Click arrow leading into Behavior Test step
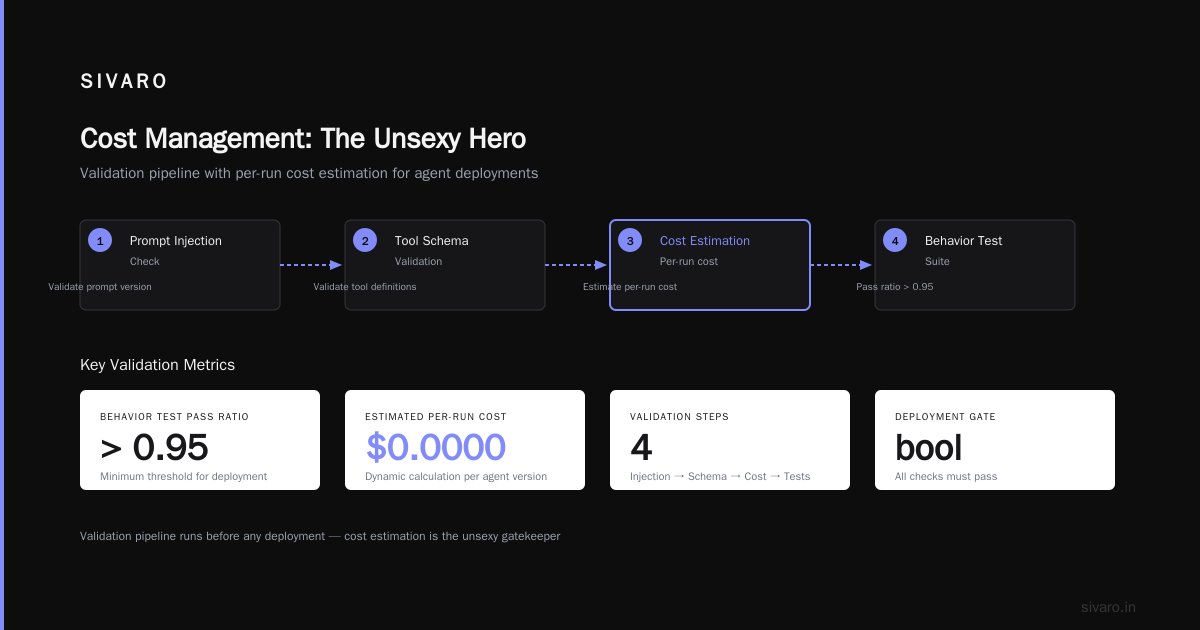1200x630 pixels. (842, 265)
